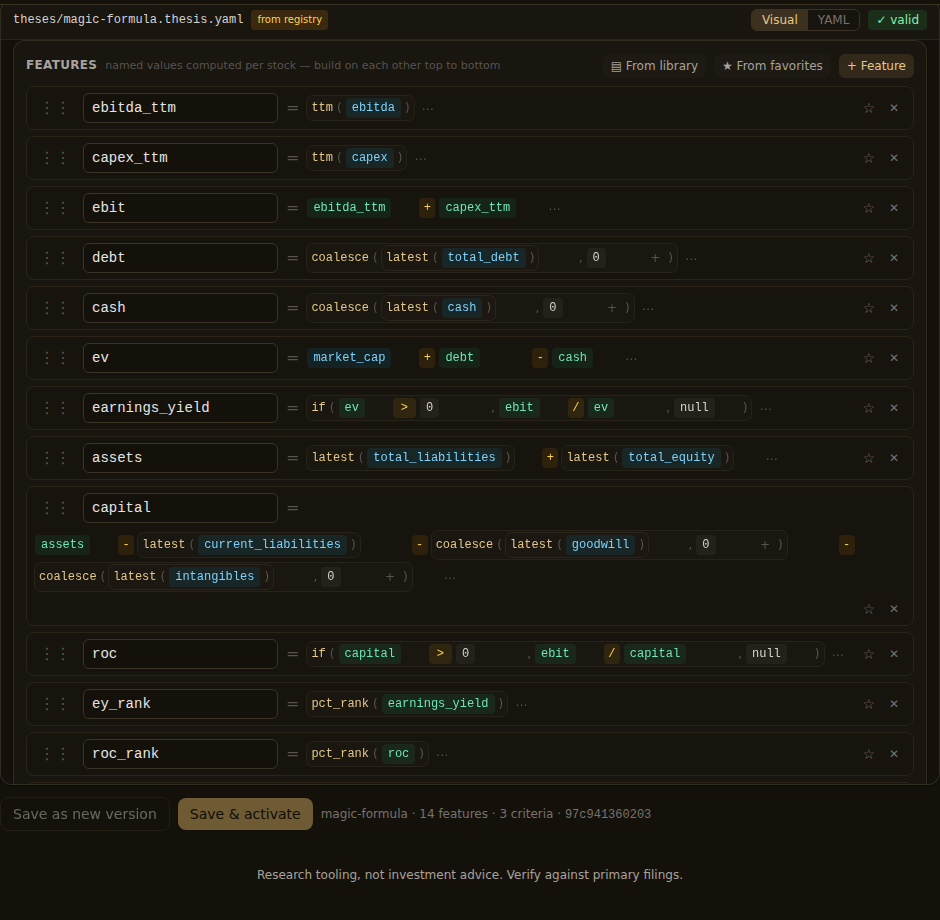The width and height of the screenshot is (940, 920).
Task: Open From favorites list
Action: click(x=772, y=66)
